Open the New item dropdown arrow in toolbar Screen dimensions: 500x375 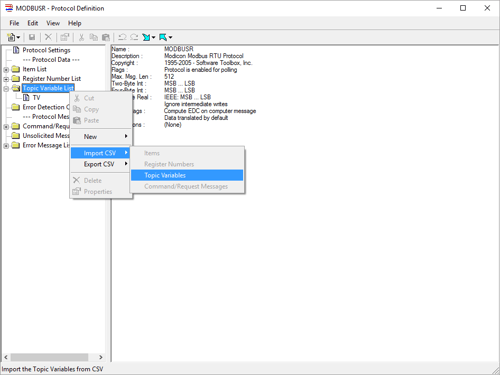[18, 37]
